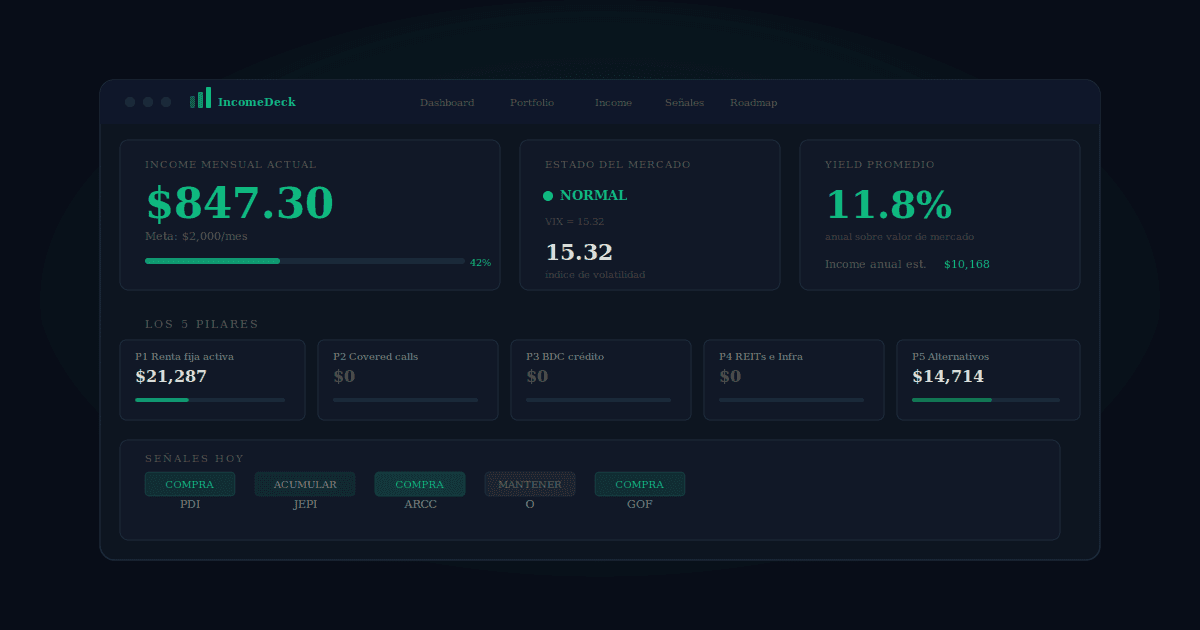Open the P5 Alternativos card
The image size is (1200, 630).
pyautogui.click(x=988, y=380)
